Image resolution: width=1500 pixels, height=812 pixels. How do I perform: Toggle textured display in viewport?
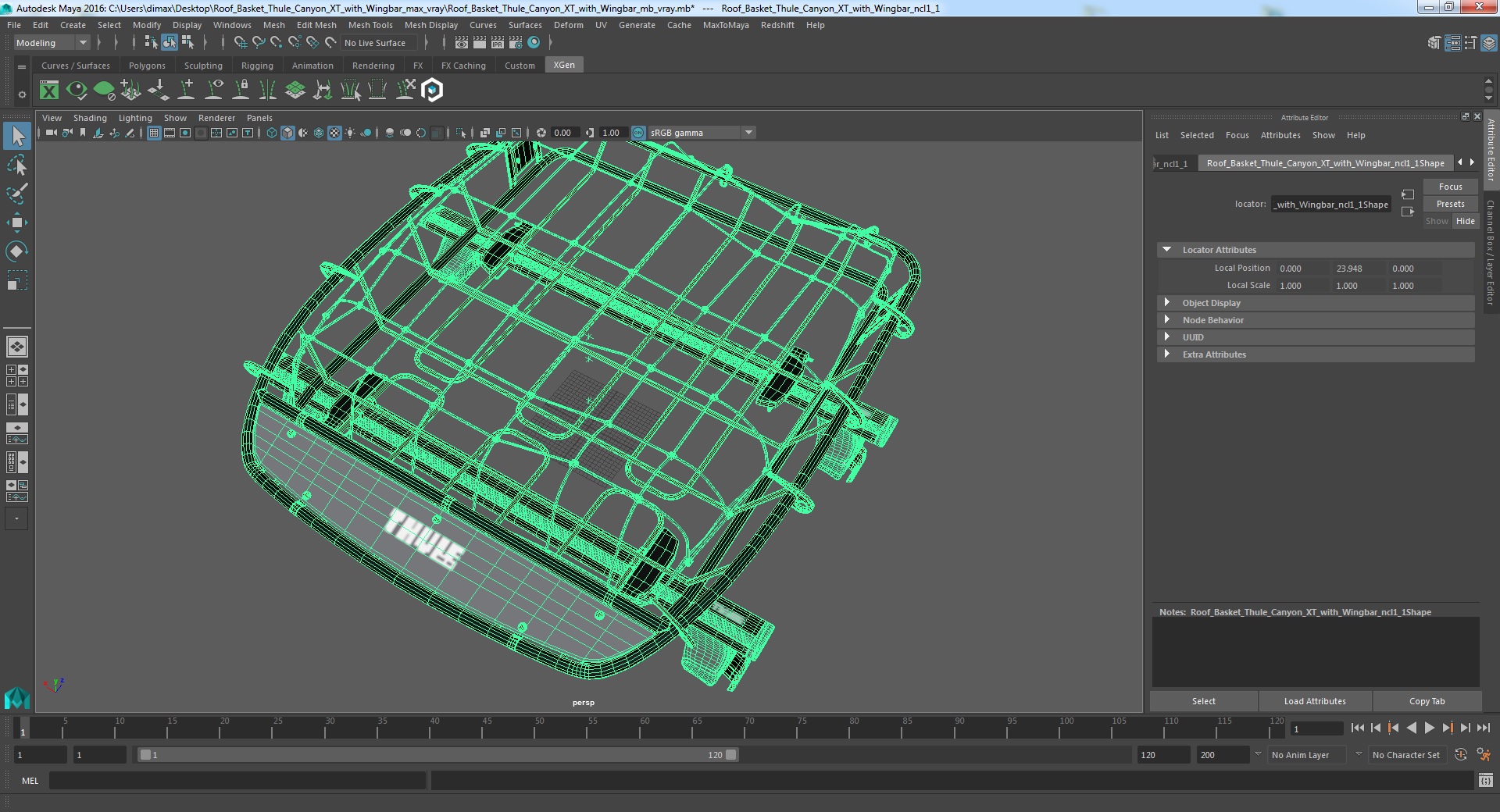tap(334, 133)
